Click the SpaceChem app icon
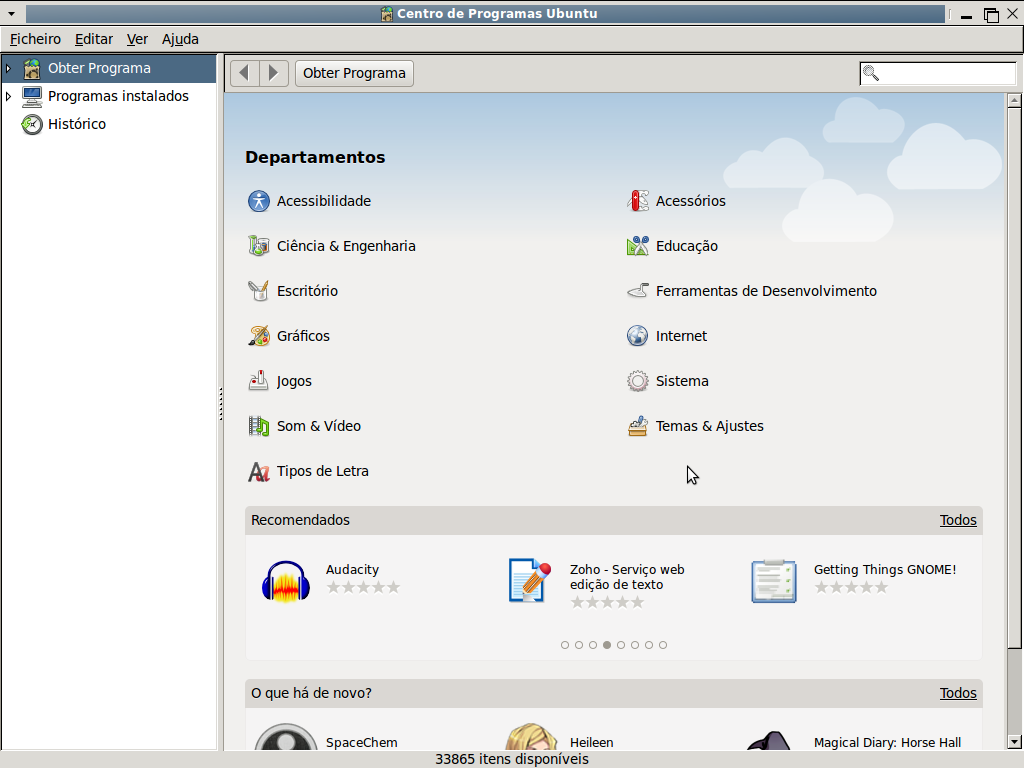1024x768 pixels. [286, 737]
